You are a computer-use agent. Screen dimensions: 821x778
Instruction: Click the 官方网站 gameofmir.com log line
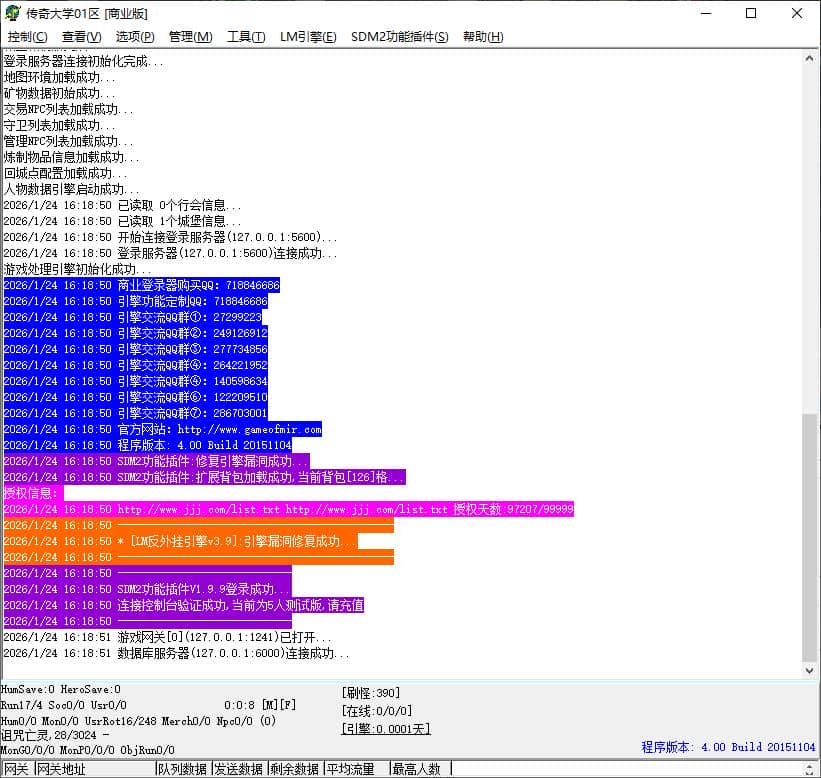click(x=163, y=430)
